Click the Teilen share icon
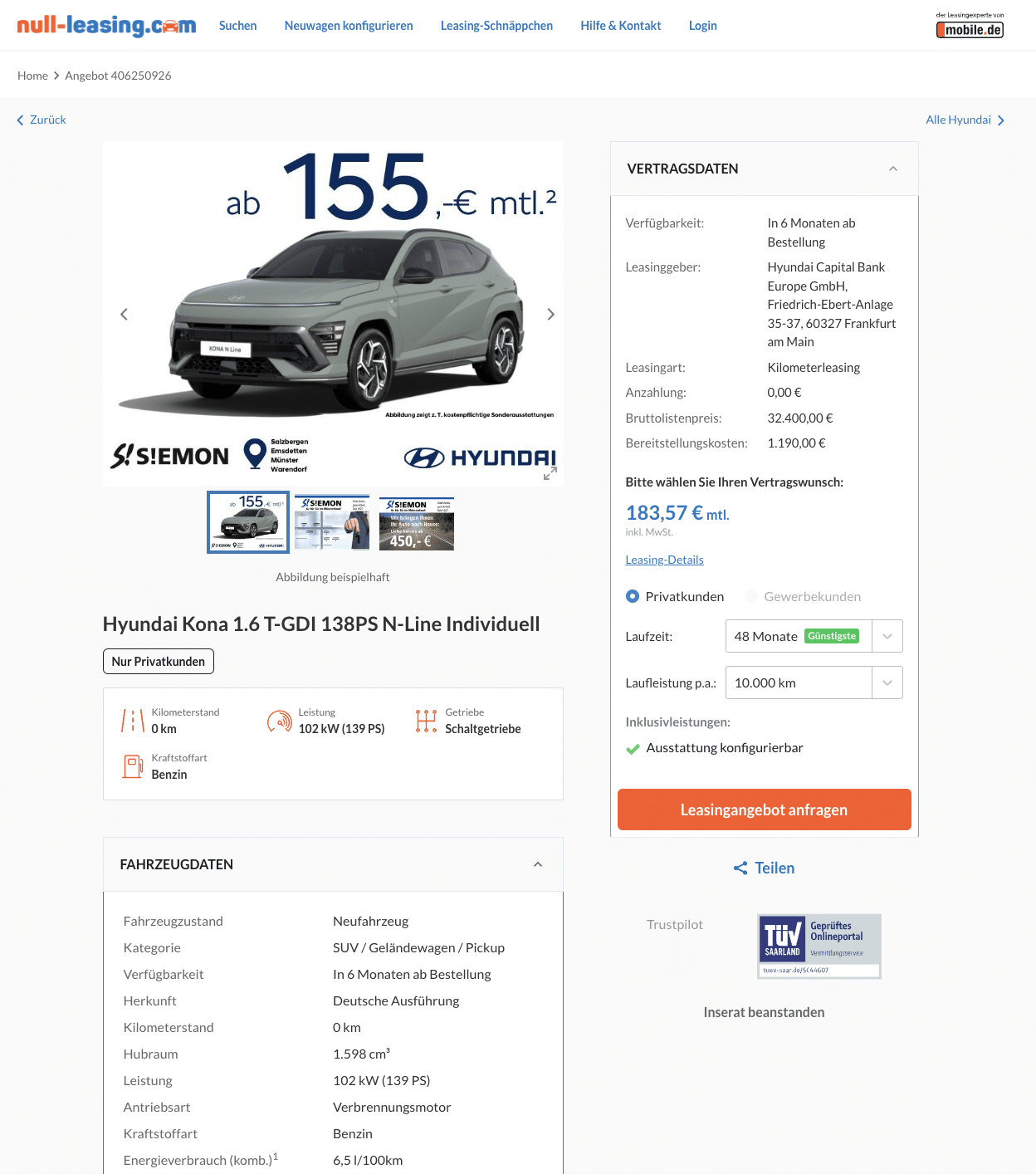1036x1174 pixels. point(740,868)
